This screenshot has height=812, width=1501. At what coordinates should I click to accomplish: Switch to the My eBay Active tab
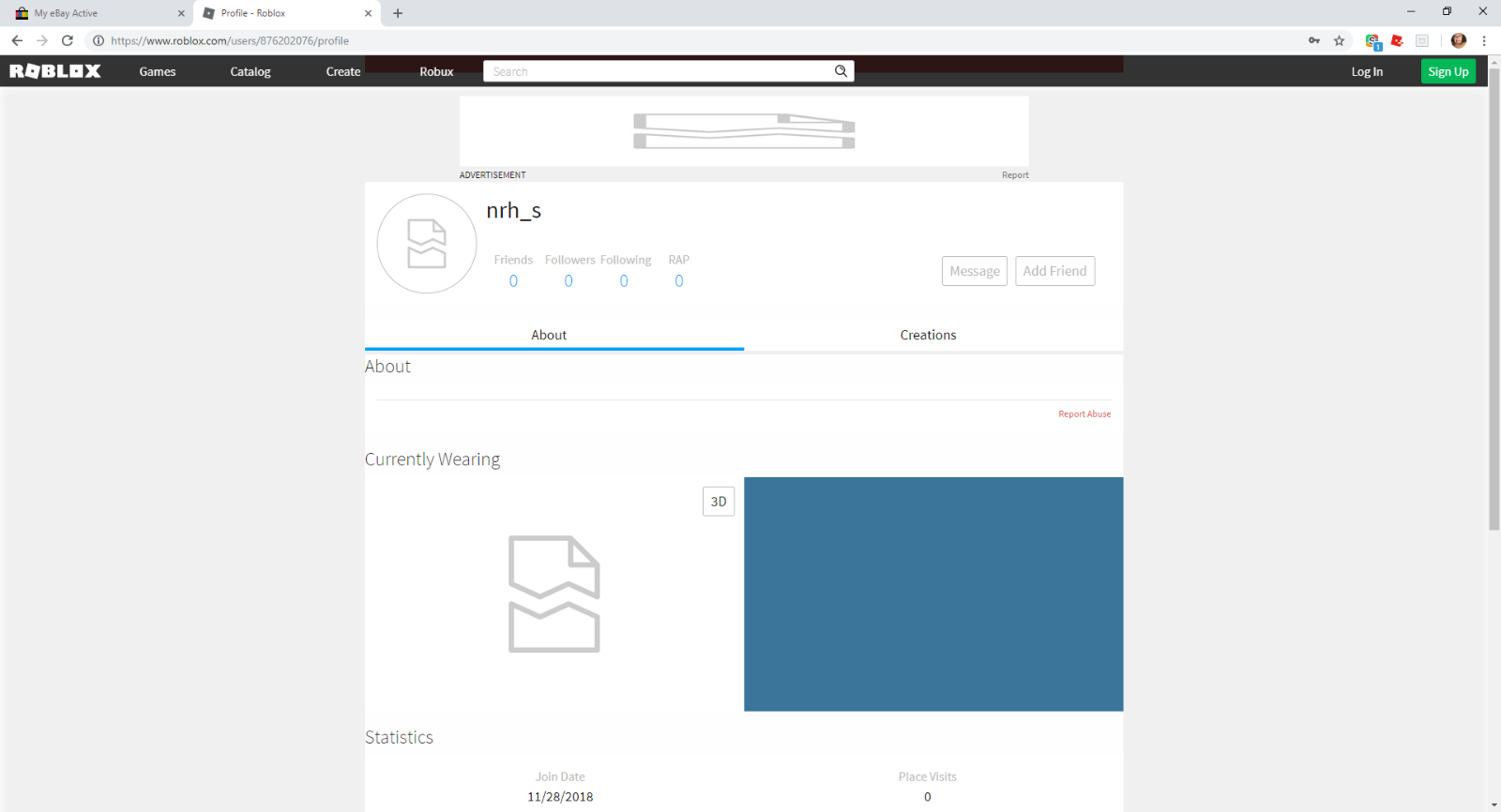99,13
